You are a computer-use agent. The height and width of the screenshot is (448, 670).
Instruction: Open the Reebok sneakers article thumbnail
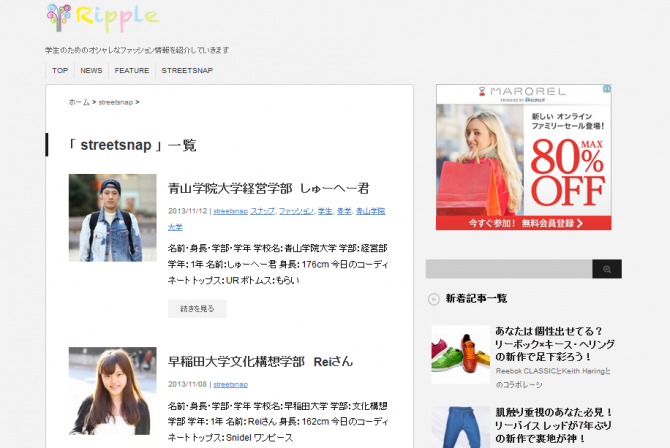[x=461, y=354]
